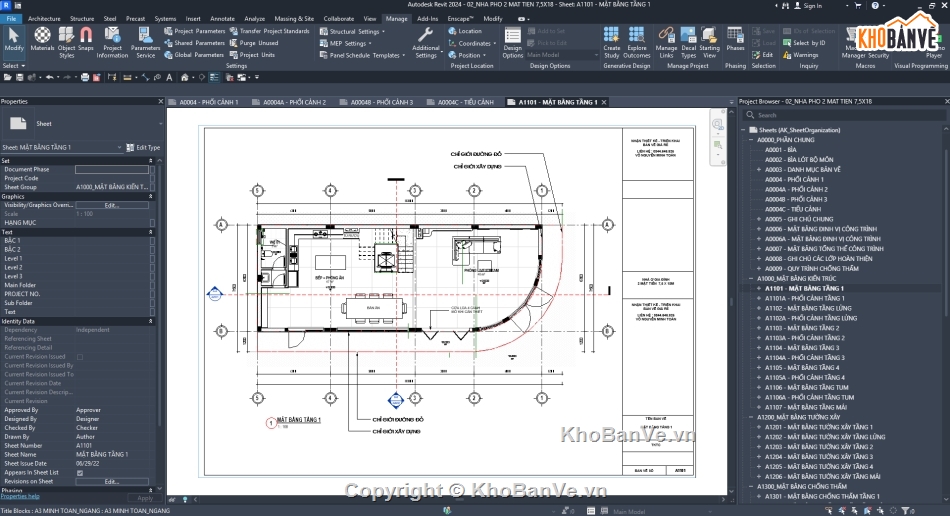
Task: Select the Modify tool in ribbon
Action: click(x=13, y=40)
